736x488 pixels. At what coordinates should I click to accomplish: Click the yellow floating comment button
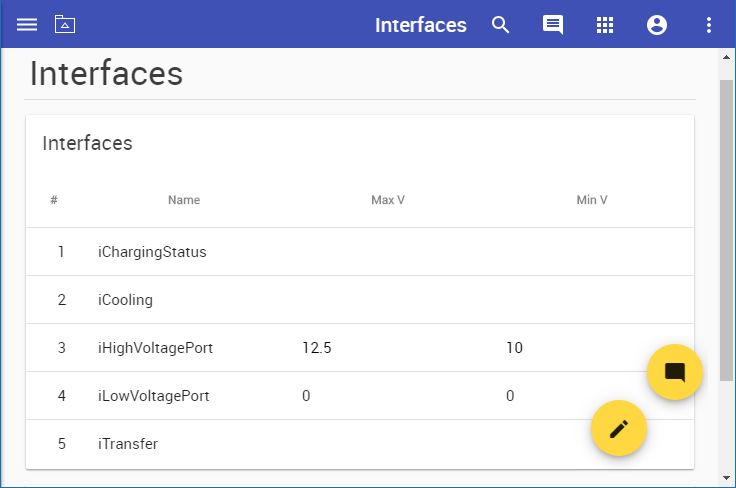click(x=675, y=372)
